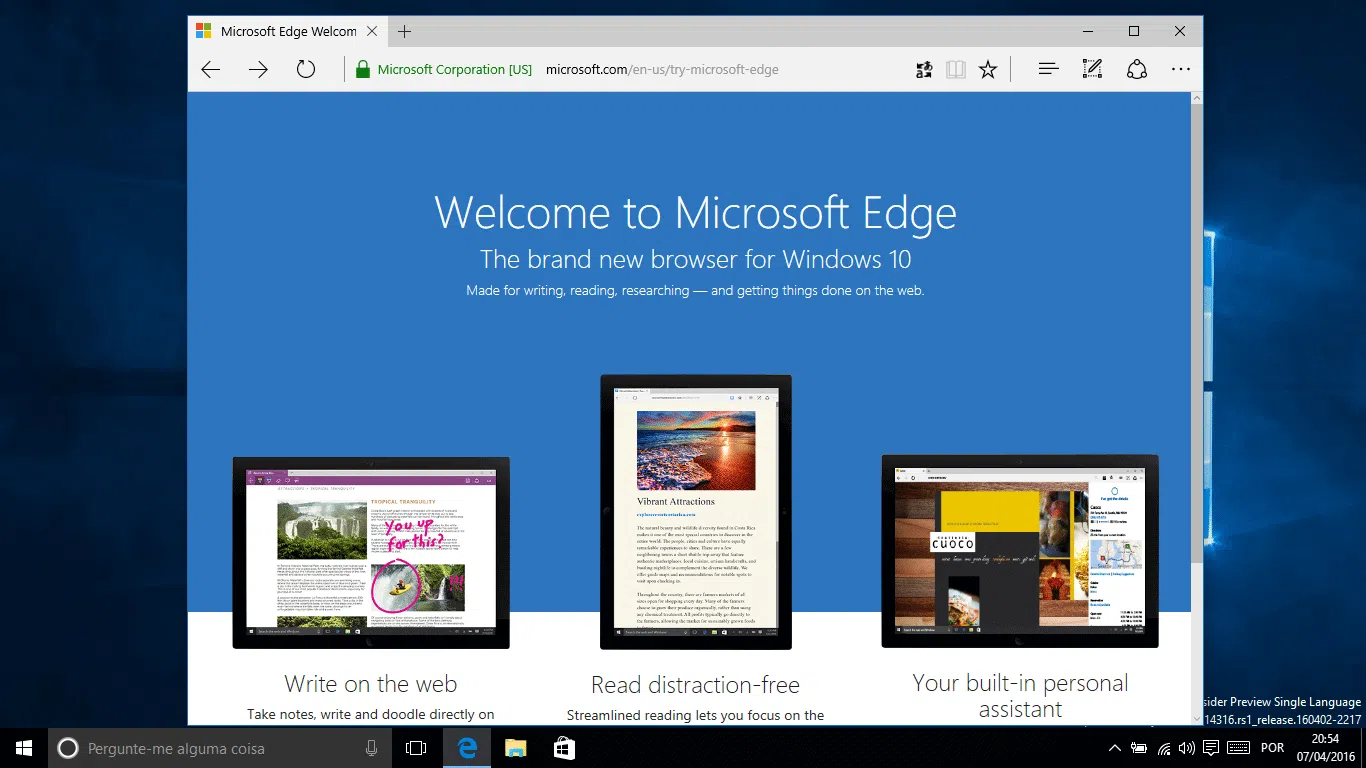Open the Windows Start menu
Viewport: 1366px width, 768px height.
point(24,747)
